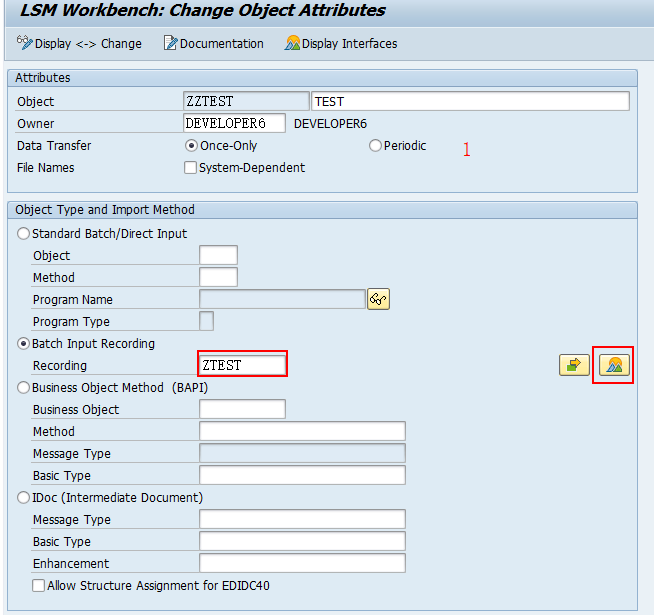The width and height of the screenshot is (654, 615).
Task: Click the Attributes section header
Action: pyautogui.click(x=322, y=78)
